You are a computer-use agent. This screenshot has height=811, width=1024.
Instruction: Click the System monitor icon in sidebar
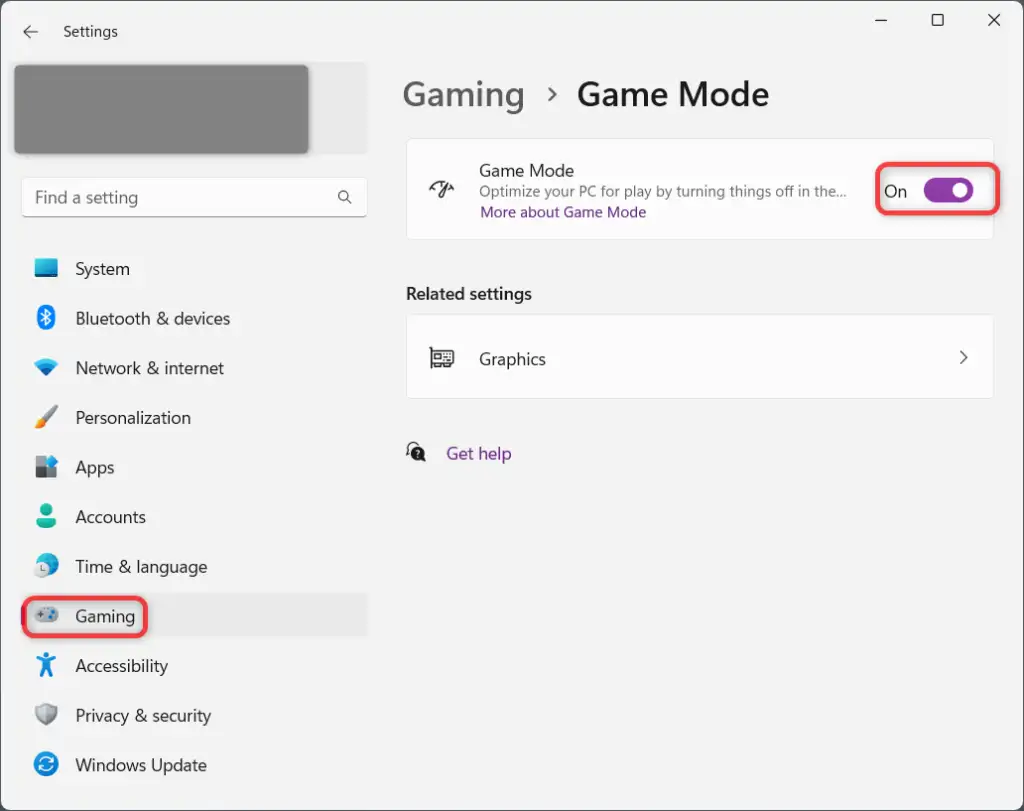click(x=46, y=269)
